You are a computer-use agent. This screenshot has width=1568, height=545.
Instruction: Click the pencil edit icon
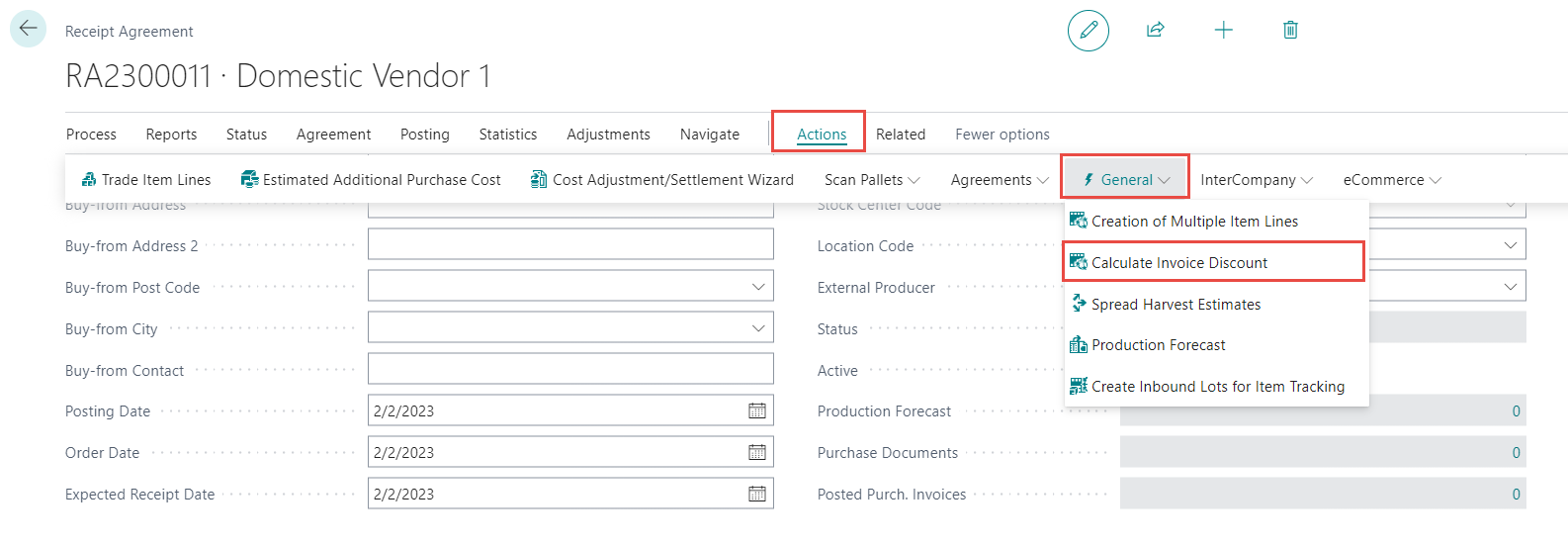1088,31
